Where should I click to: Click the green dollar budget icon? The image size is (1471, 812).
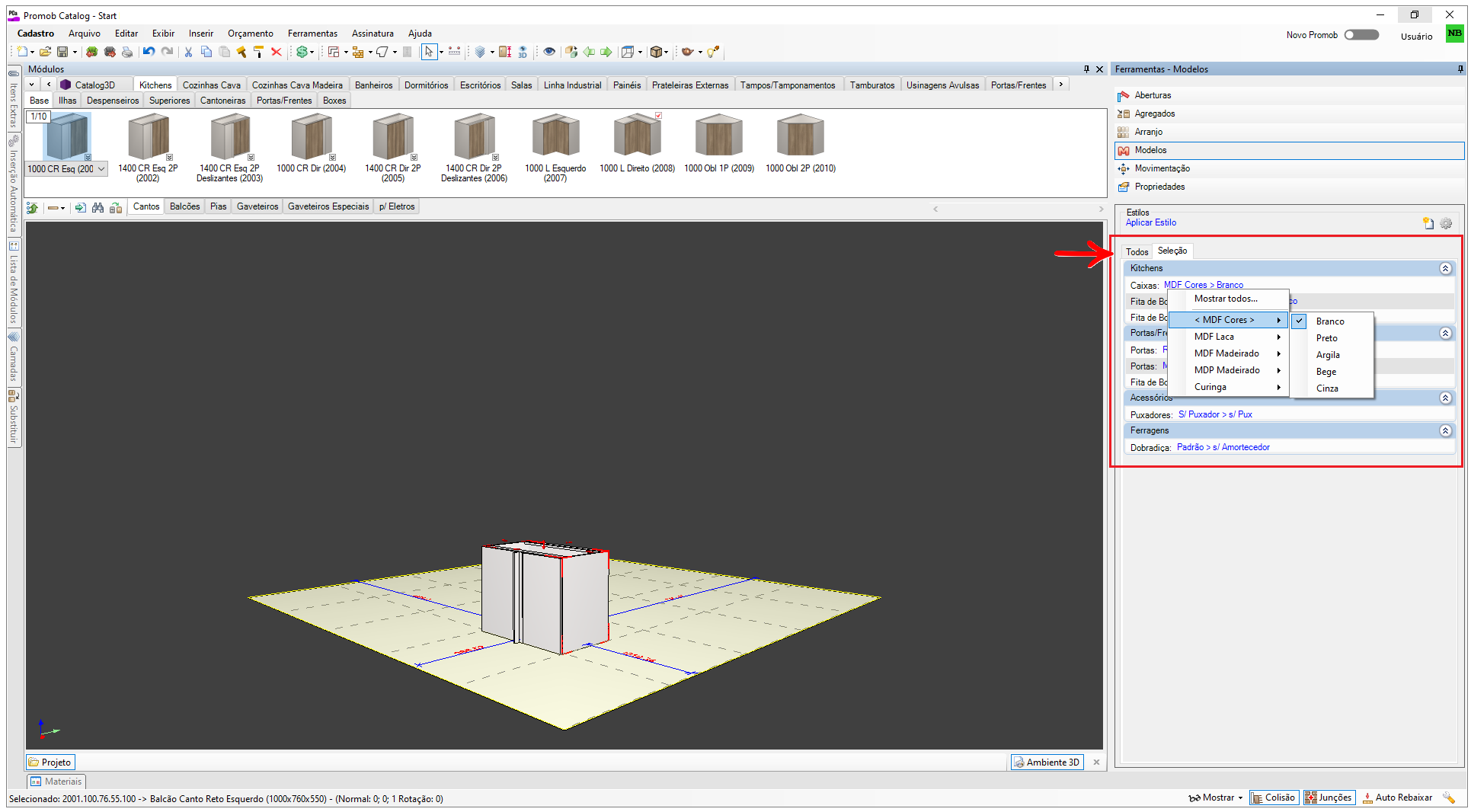click(302, 52)
